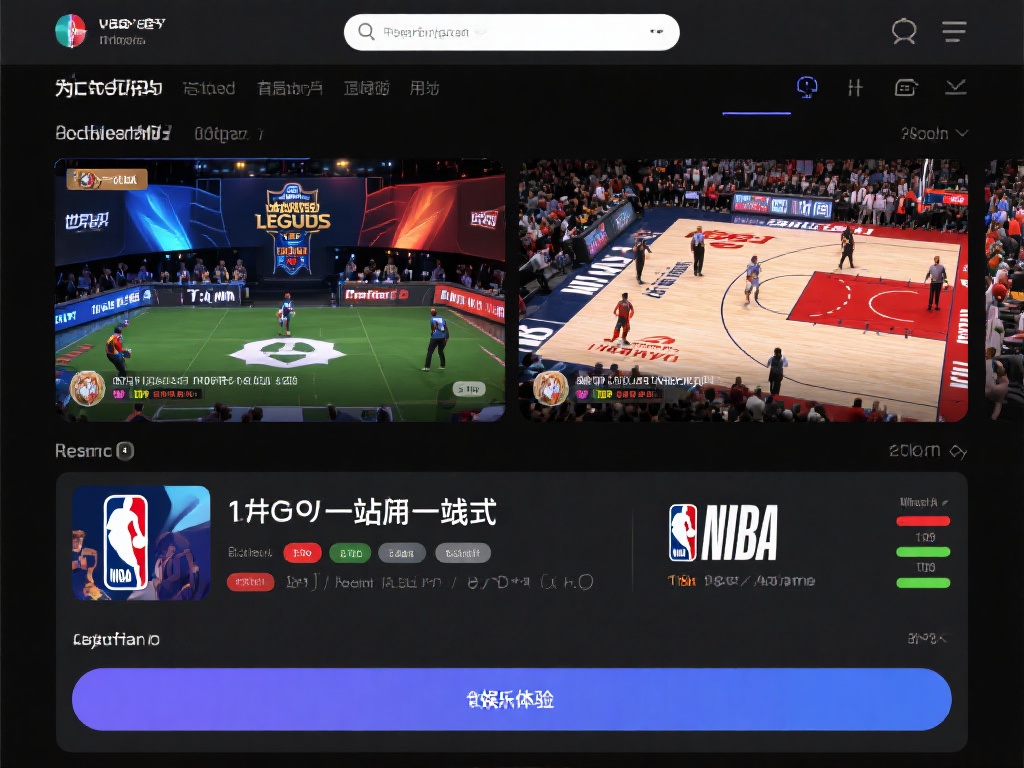Click the checkmark download icon in toolbar
Image resolution: width=1024 pixels, height=768 pixels.
point(956,88)
